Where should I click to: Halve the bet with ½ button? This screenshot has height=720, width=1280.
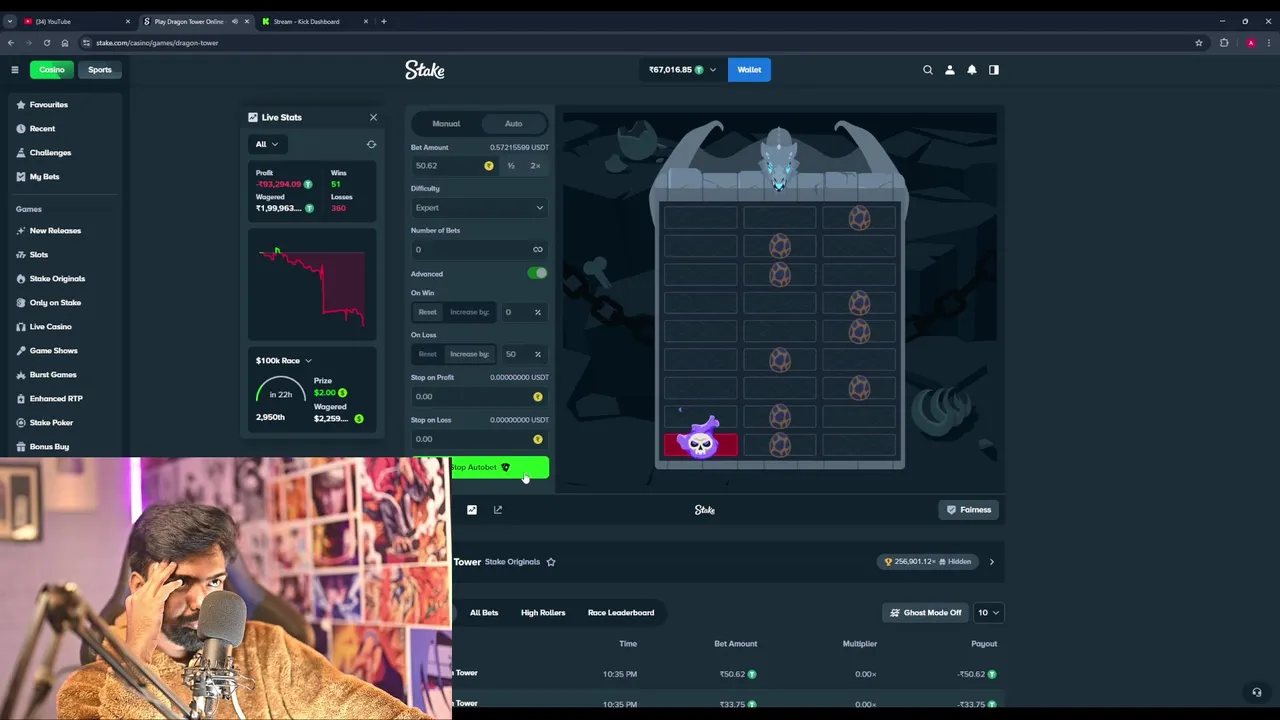(x=511, y=166)
